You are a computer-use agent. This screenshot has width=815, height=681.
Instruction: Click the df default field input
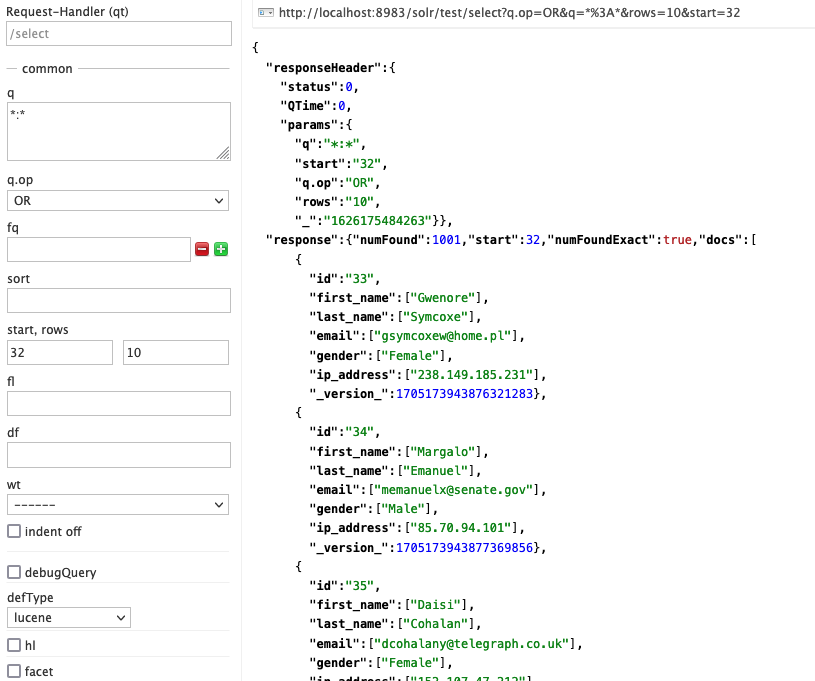(119, 455)
